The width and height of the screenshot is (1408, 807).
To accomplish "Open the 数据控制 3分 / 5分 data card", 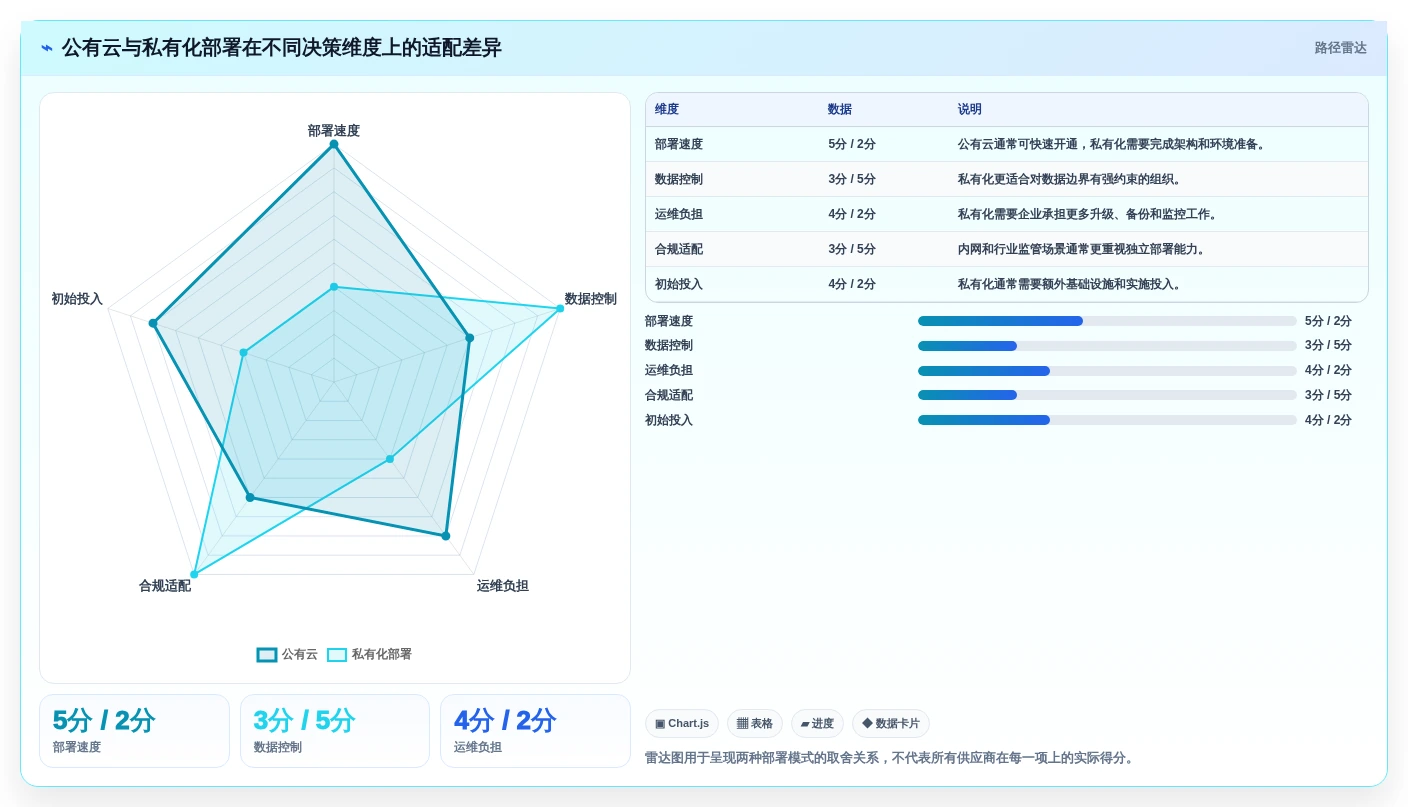I will click(x=335, y=731).
